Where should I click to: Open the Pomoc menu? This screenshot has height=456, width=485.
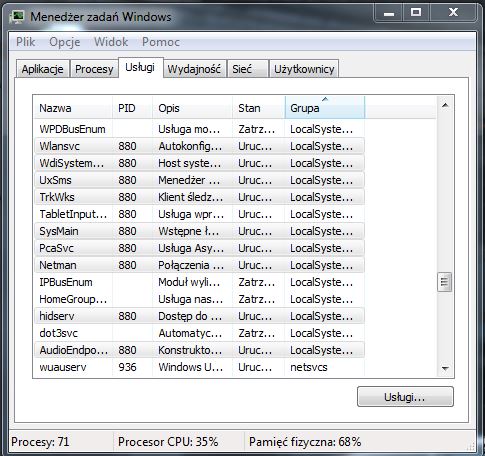(161, 42)
